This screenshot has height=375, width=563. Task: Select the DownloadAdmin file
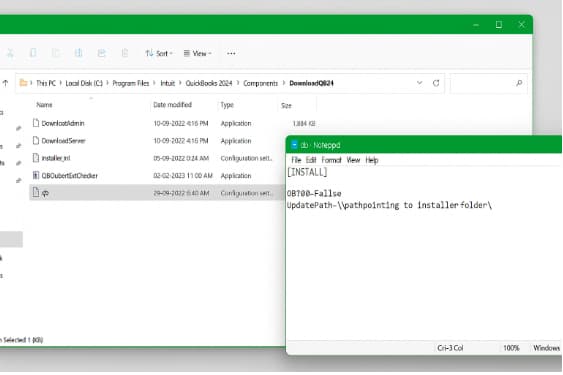click(63, 124)
